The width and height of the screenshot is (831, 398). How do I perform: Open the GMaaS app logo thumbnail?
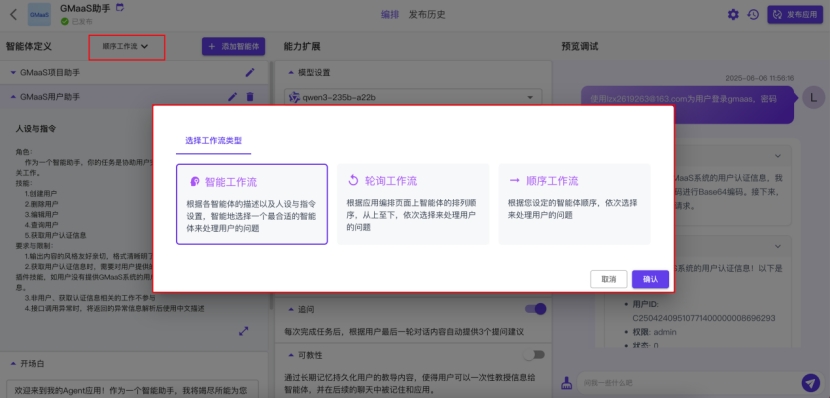pyautogui.click(x=39, y=15)
